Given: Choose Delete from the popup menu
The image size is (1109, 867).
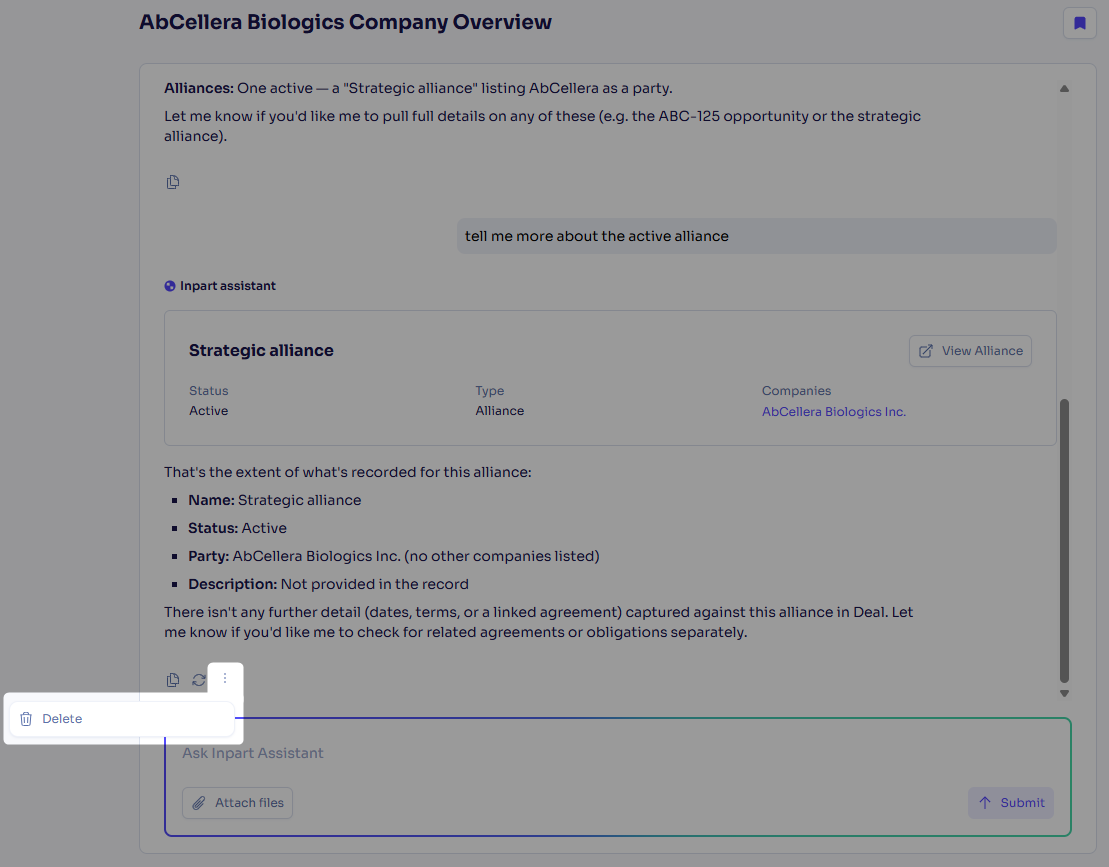Looking at the screenshot, I should point(122,718).
